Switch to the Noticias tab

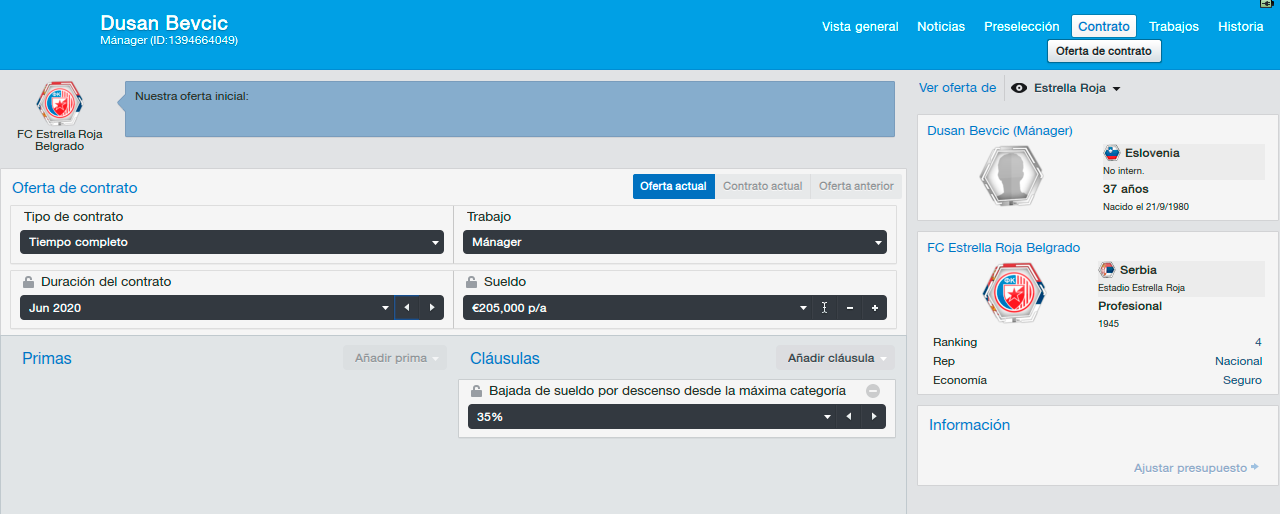pyautogui.click(x=941, y=27)
